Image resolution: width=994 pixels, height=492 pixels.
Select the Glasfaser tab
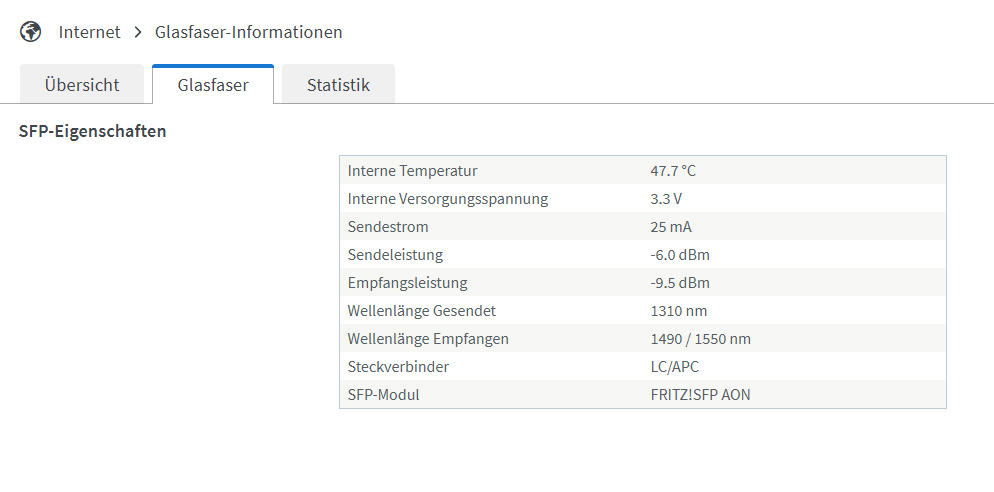(213, 85)
